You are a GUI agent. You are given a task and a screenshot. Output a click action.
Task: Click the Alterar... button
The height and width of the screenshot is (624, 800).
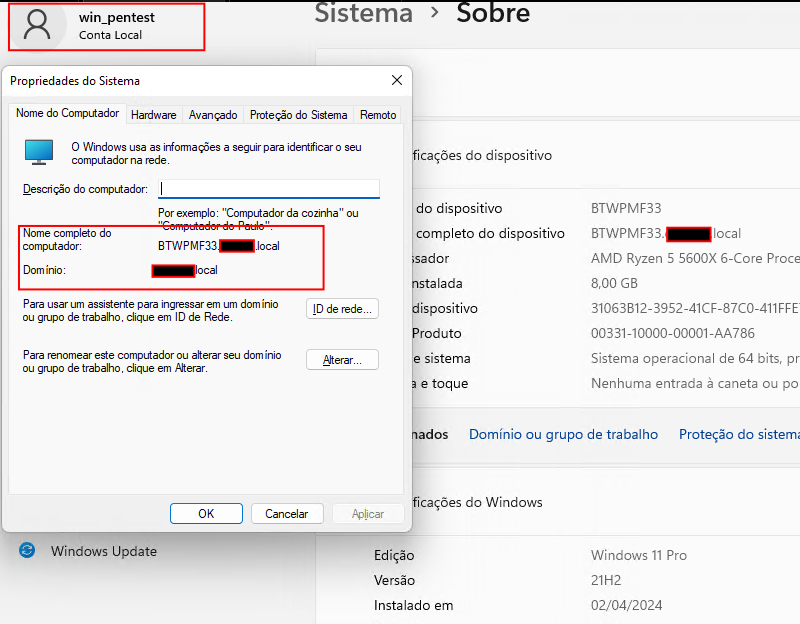tap(342, 360)
